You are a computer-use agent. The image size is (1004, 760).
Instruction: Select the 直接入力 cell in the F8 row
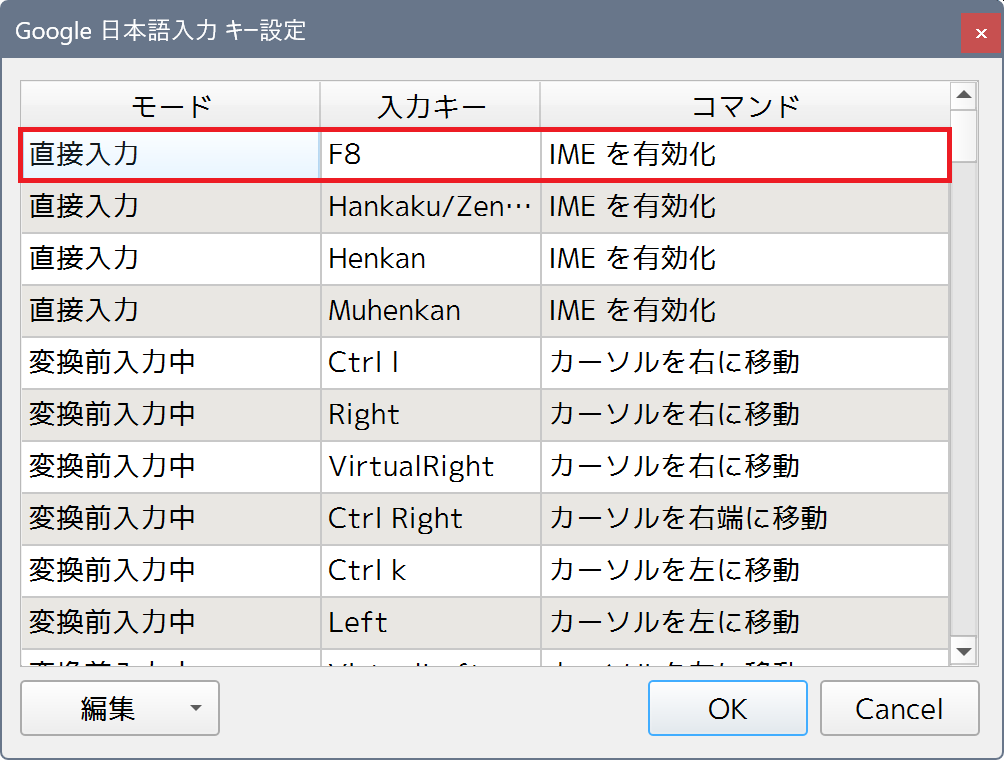pos(171,155)
